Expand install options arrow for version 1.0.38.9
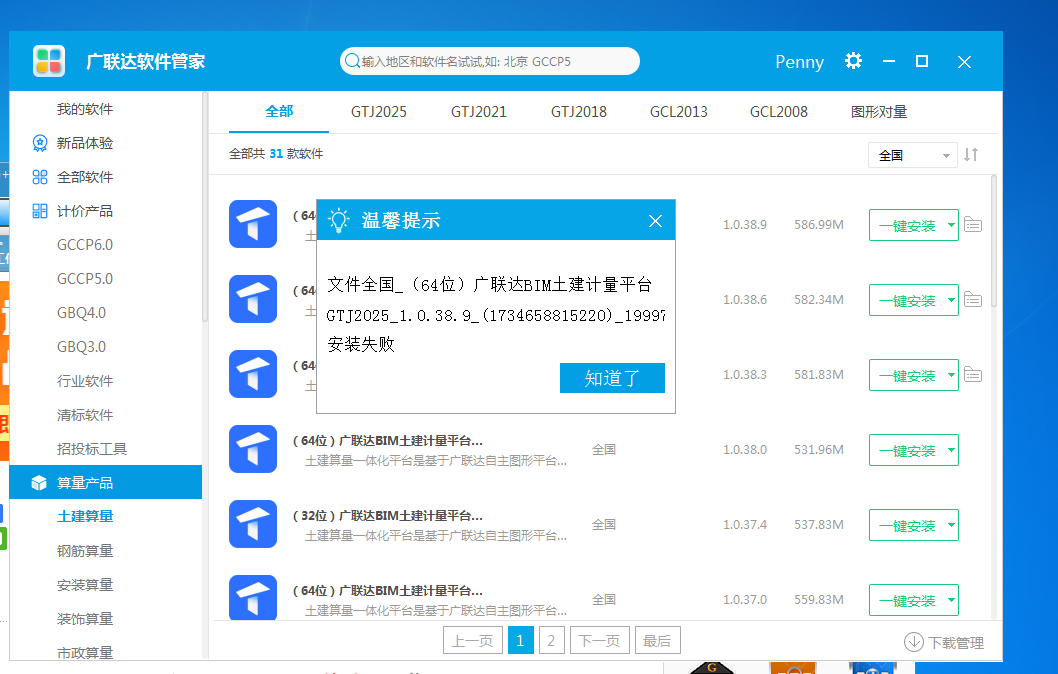The image size is (1058, 674). (951, 225)
